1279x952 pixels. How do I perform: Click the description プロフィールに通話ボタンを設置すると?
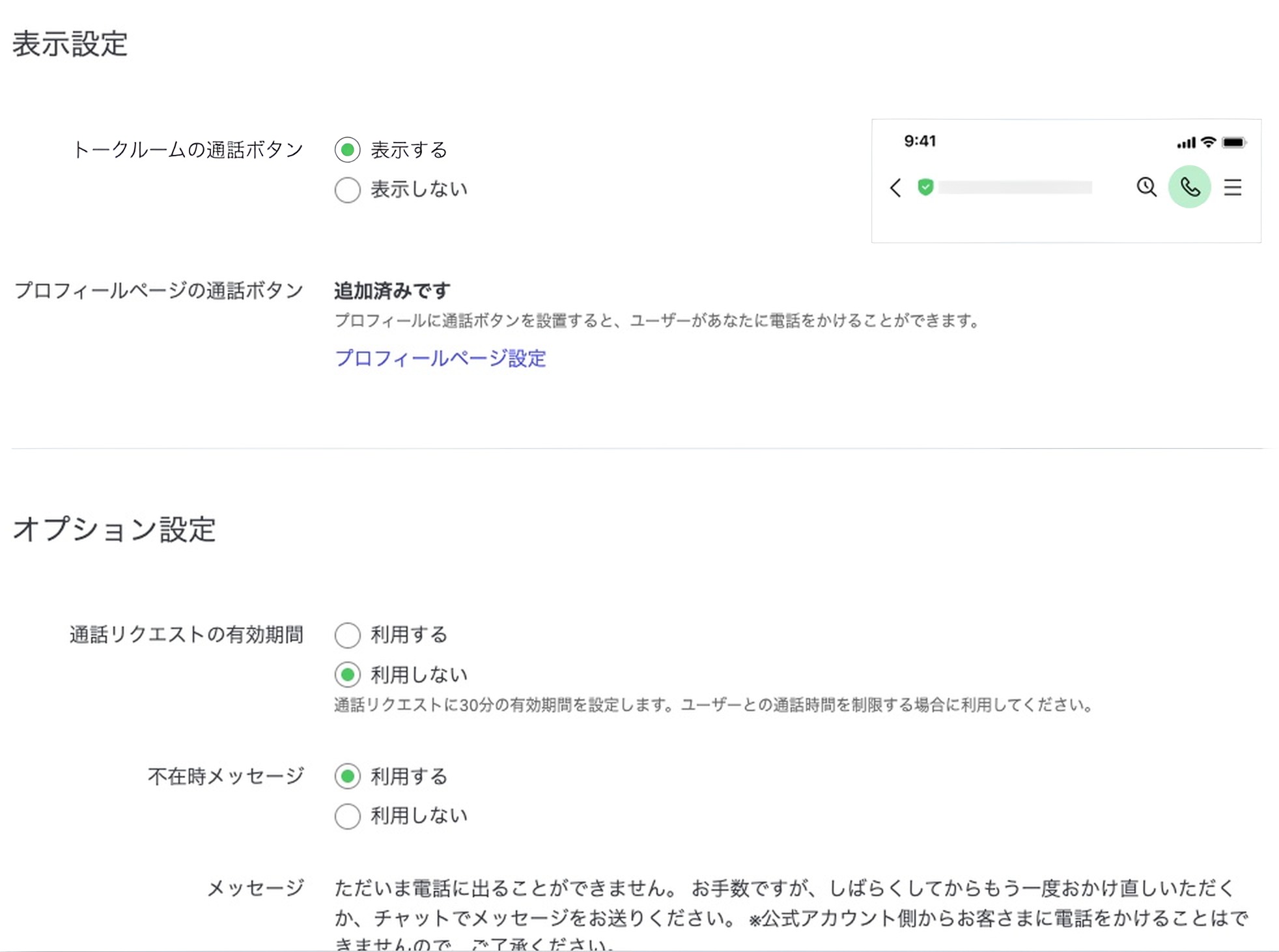pyautogui.click(x=658, y=320)
